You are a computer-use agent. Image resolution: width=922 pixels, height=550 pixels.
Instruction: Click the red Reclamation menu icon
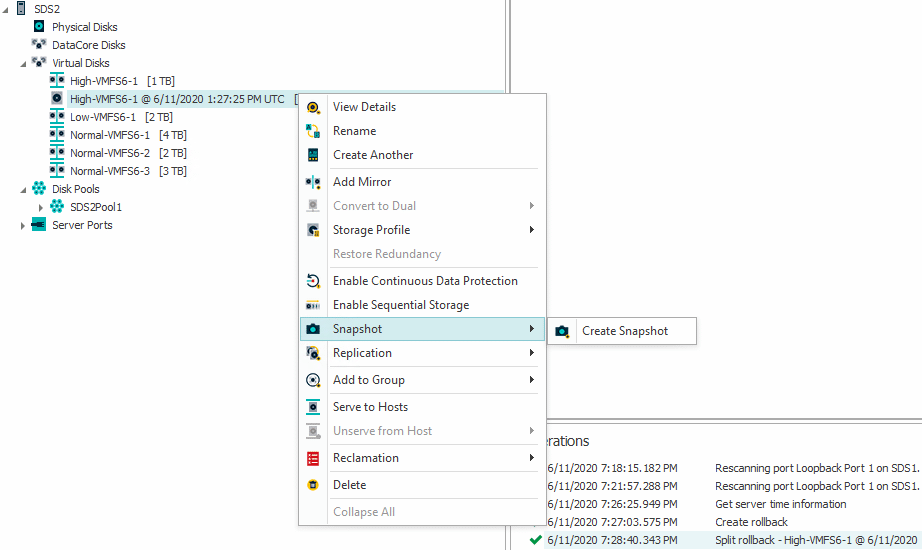point(313,458)
